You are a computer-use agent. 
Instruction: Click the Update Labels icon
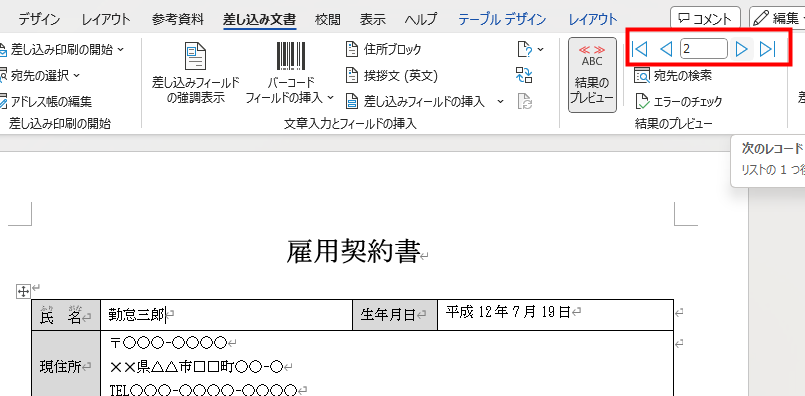tap(524, 101)
